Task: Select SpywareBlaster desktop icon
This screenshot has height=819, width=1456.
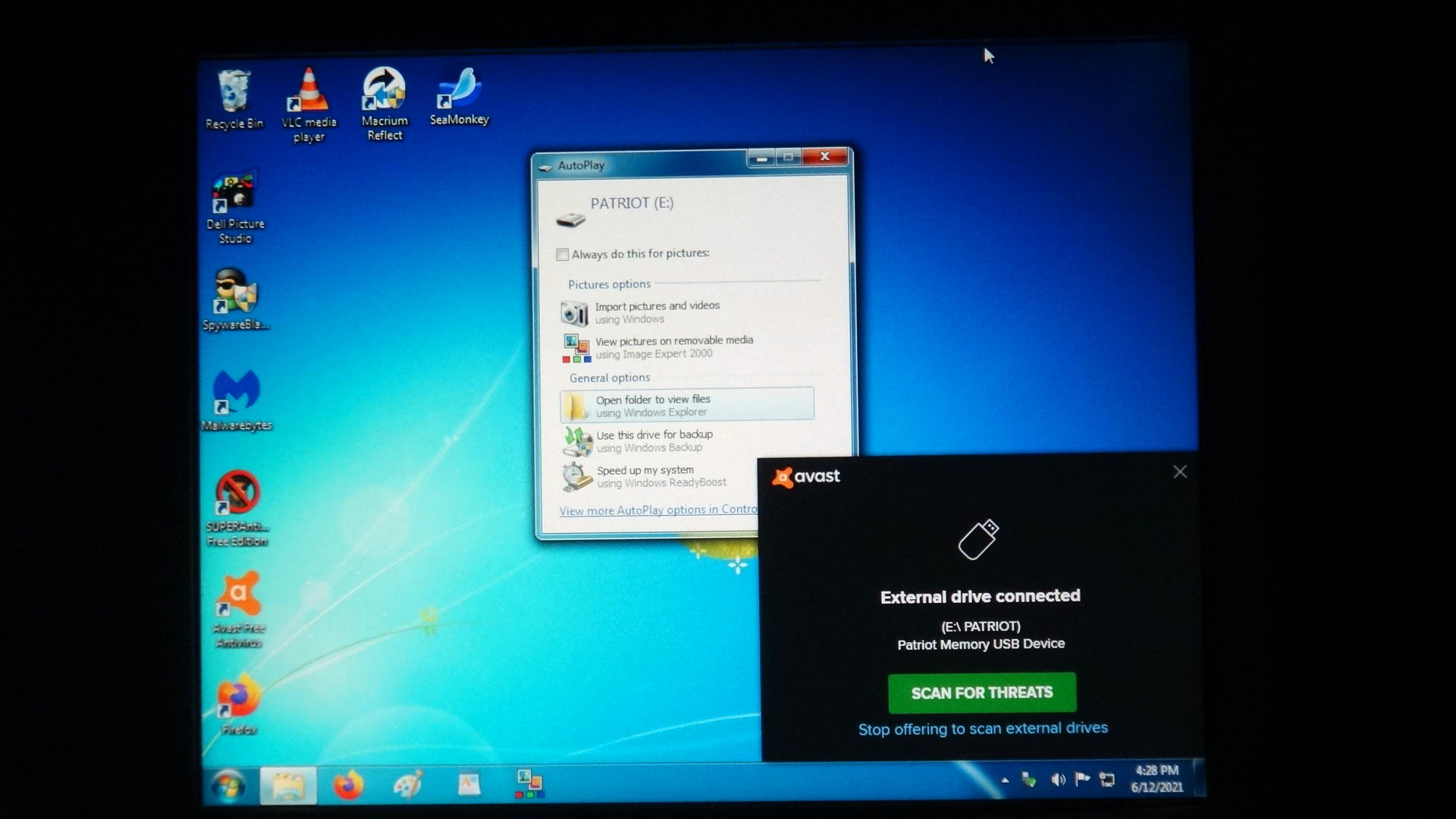Action: pyautogui.click(x=236, y=300)
